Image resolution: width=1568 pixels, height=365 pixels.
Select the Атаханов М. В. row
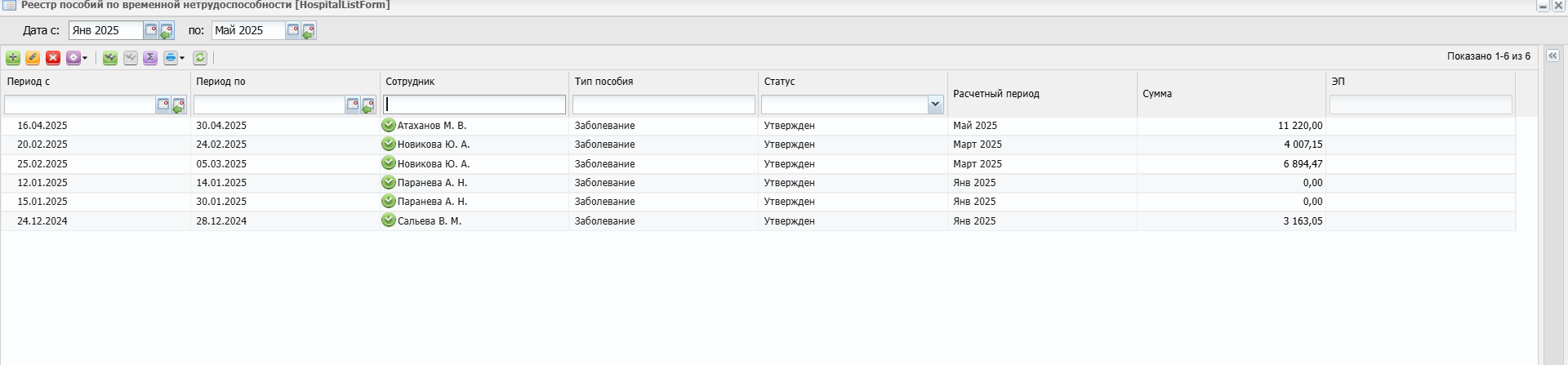758,126
